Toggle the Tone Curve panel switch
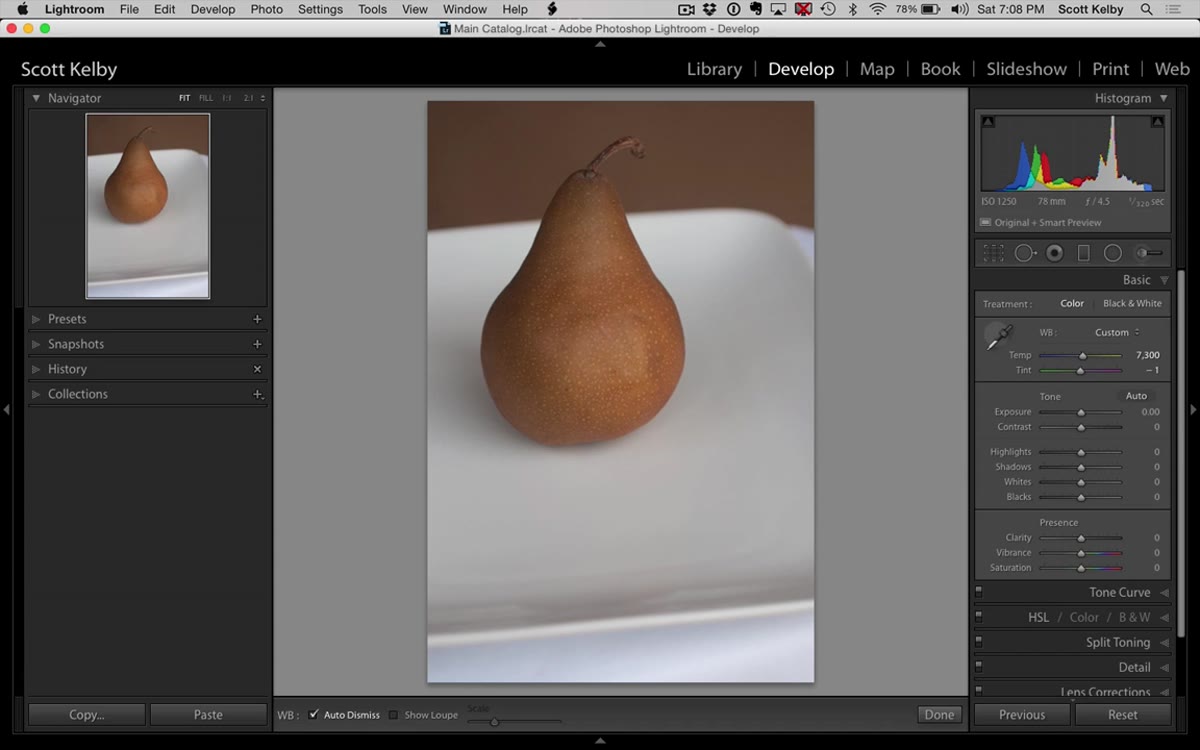The height and width of the screenshot is (750, 1200). (x=978, y=592)
